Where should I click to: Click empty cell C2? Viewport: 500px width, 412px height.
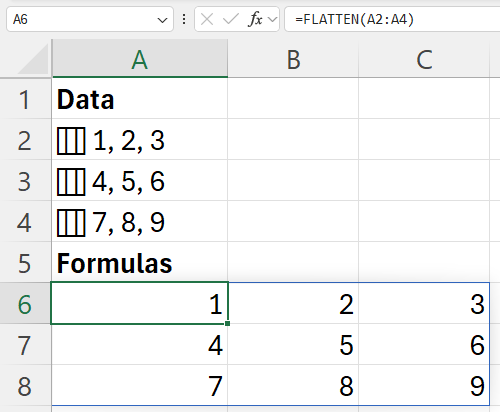tap(424, 140)
